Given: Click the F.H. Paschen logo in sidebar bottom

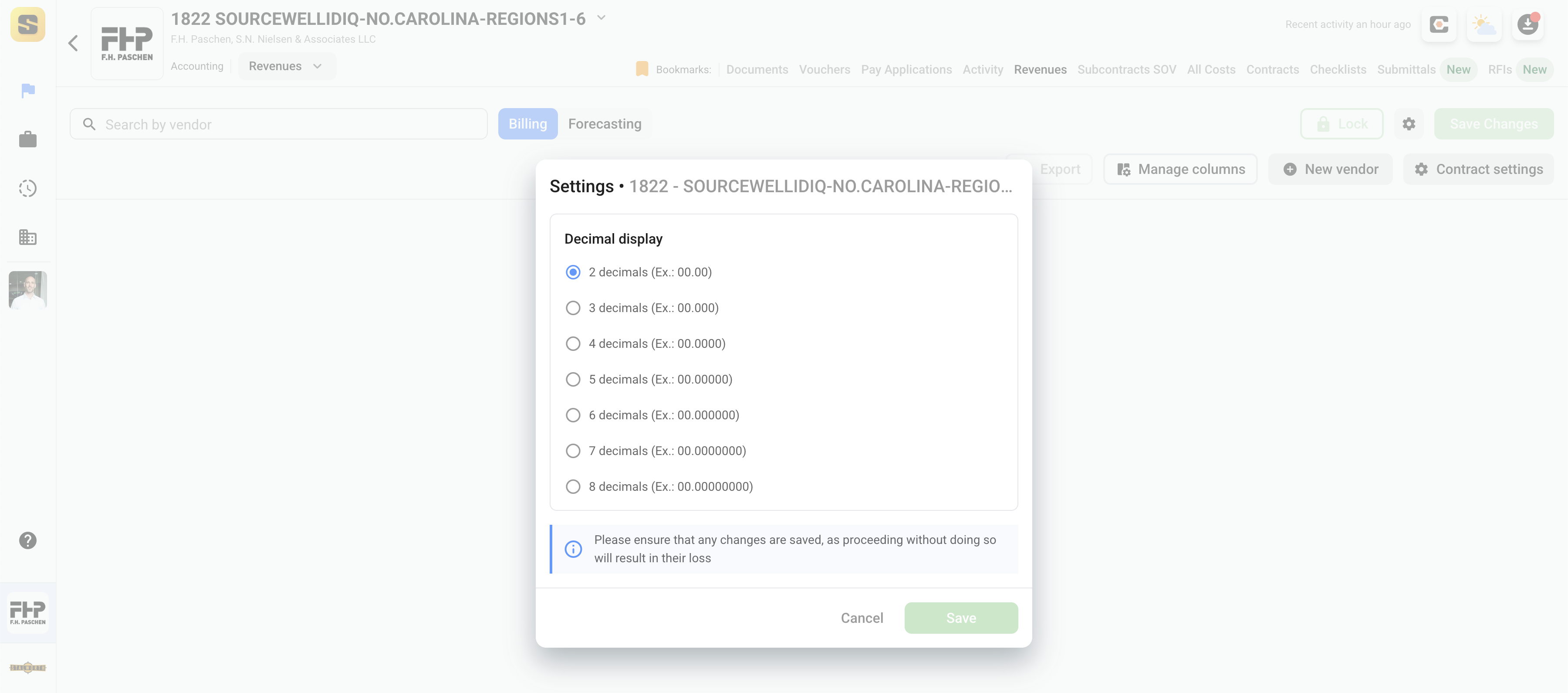Looking at the screenshot, I should 28,613.
